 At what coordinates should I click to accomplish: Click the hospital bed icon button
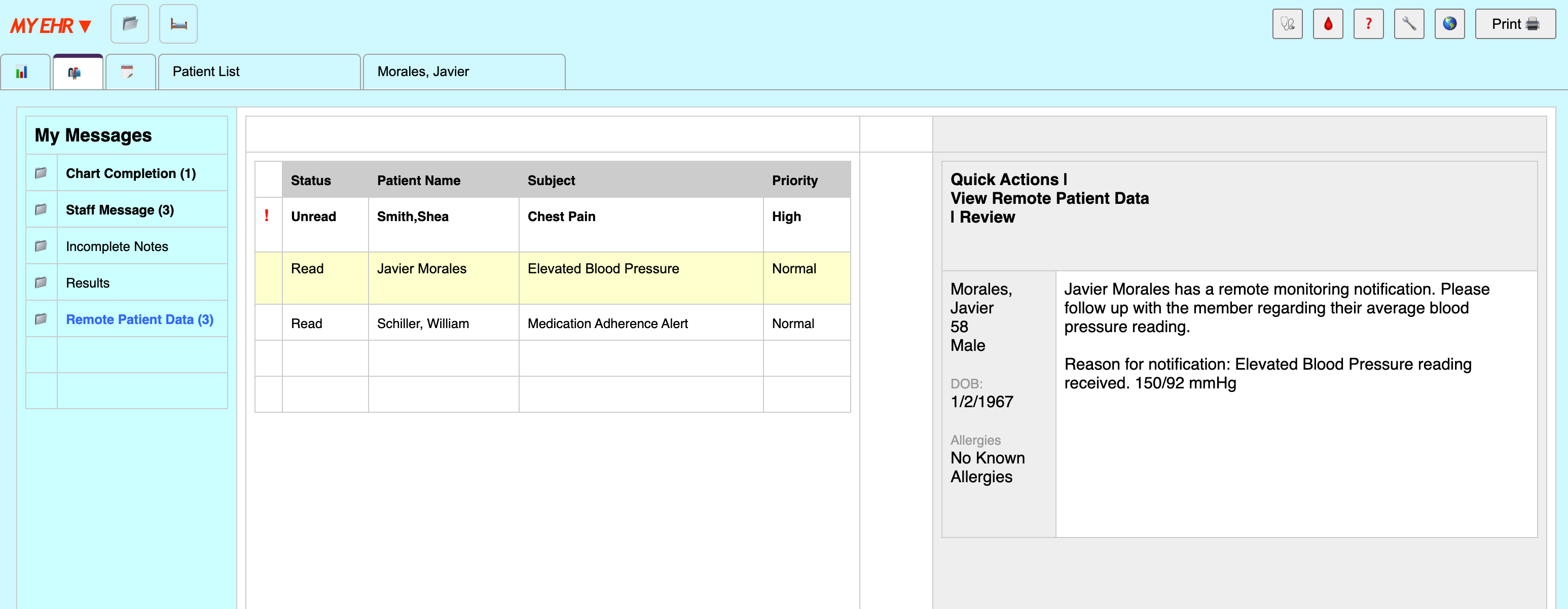point(178,24)
